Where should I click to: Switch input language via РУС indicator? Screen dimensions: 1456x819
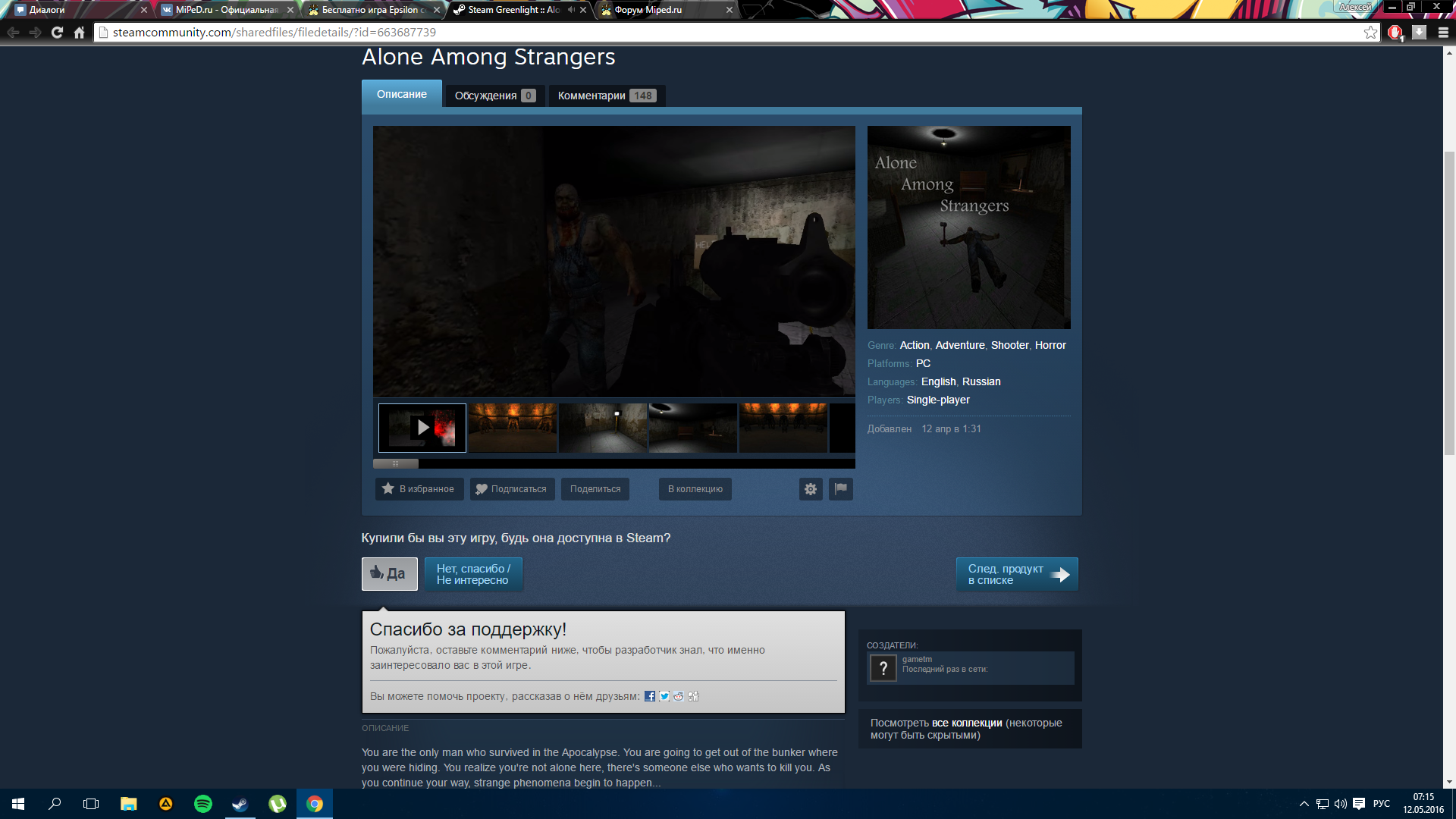(1382, 804)
